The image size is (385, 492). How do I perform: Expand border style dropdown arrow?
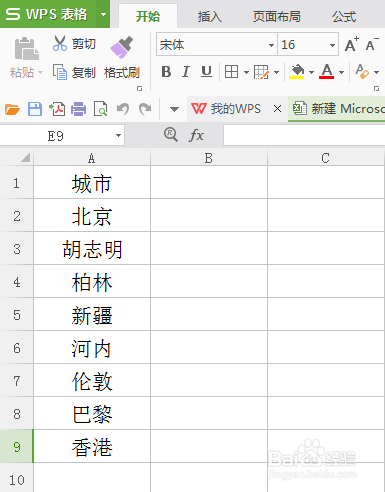pos(246,72)
